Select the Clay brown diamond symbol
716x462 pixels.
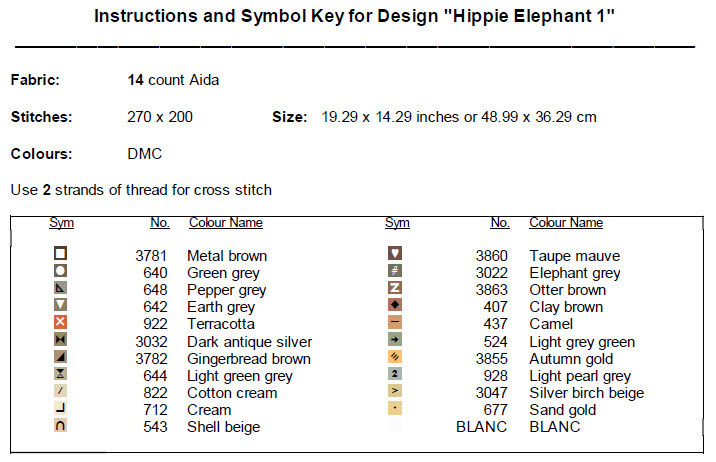click(x=395, y=305)
